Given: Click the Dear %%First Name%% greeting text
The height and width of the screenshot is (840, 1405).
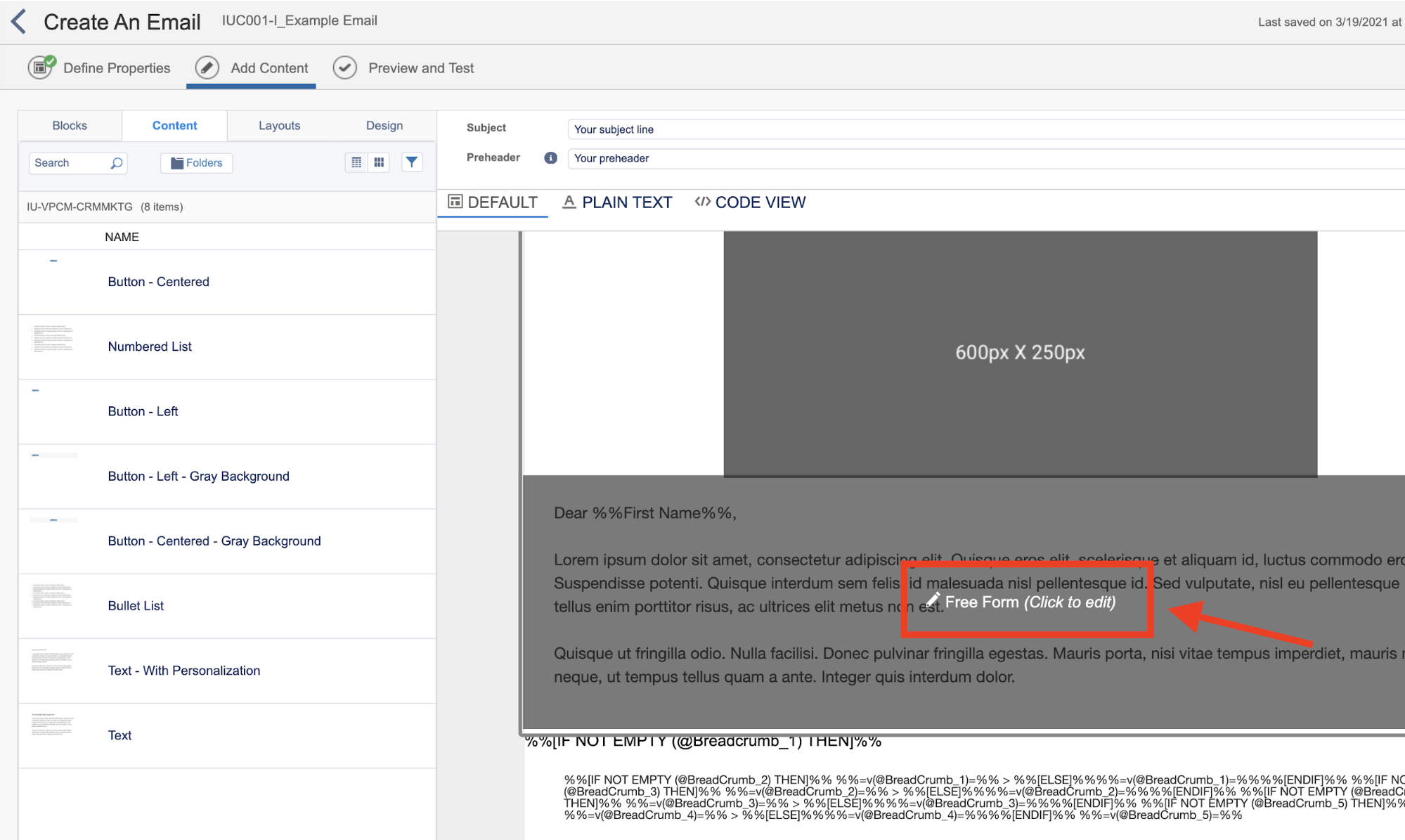Looking at the screenshot, I should tap(645, 513).
